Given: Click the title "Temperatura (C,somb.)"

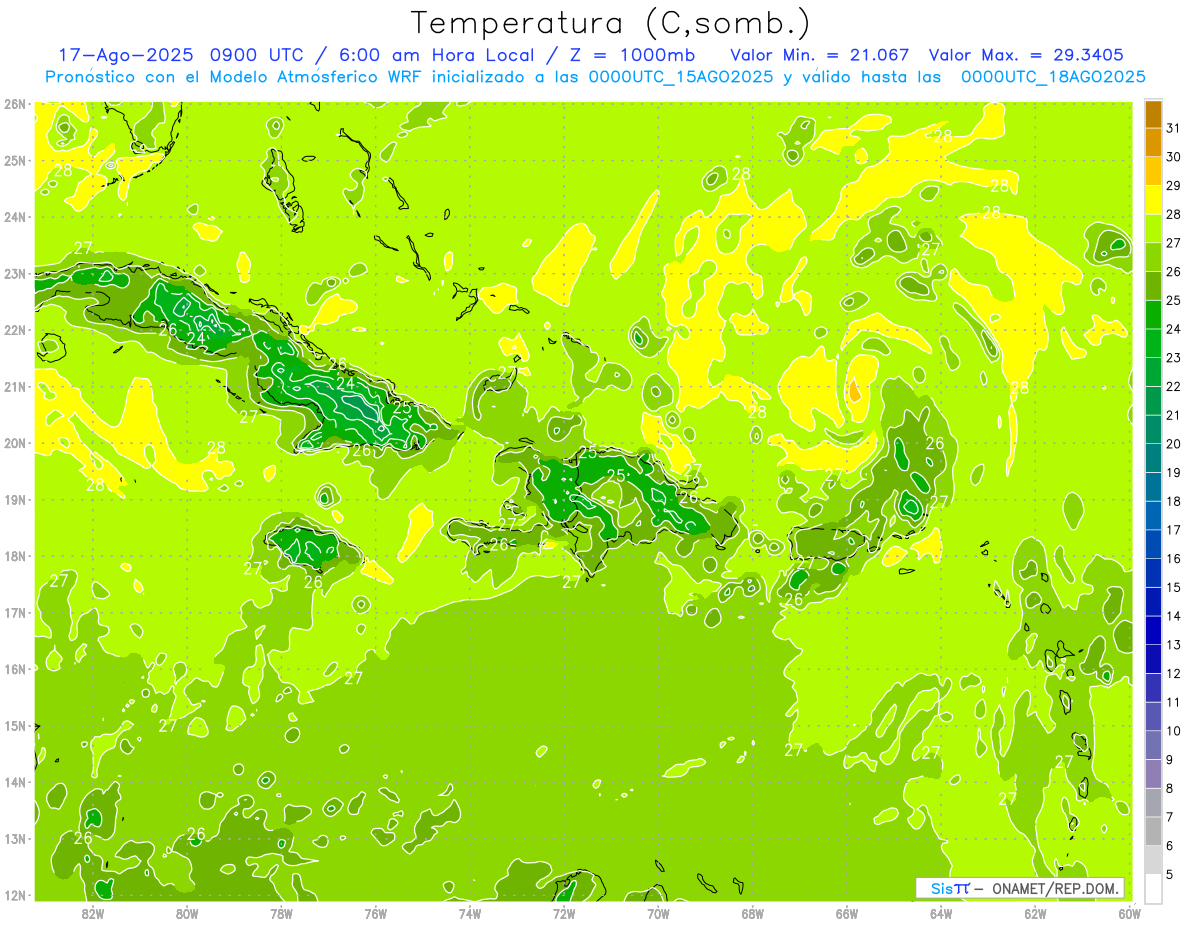Looking at the screenshot, I should tap(611, 23).
